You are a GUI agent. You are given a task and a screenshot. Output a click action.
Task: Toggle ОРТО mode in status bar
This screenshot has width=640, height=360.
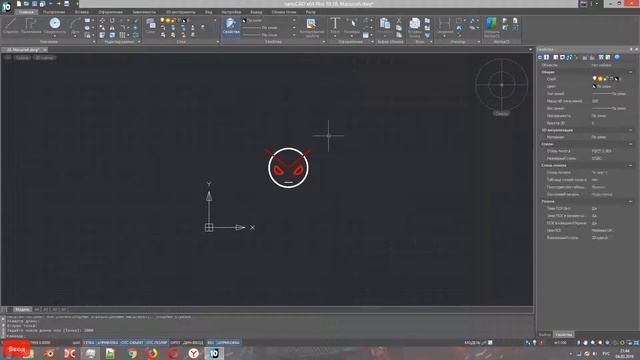point(175,342)
